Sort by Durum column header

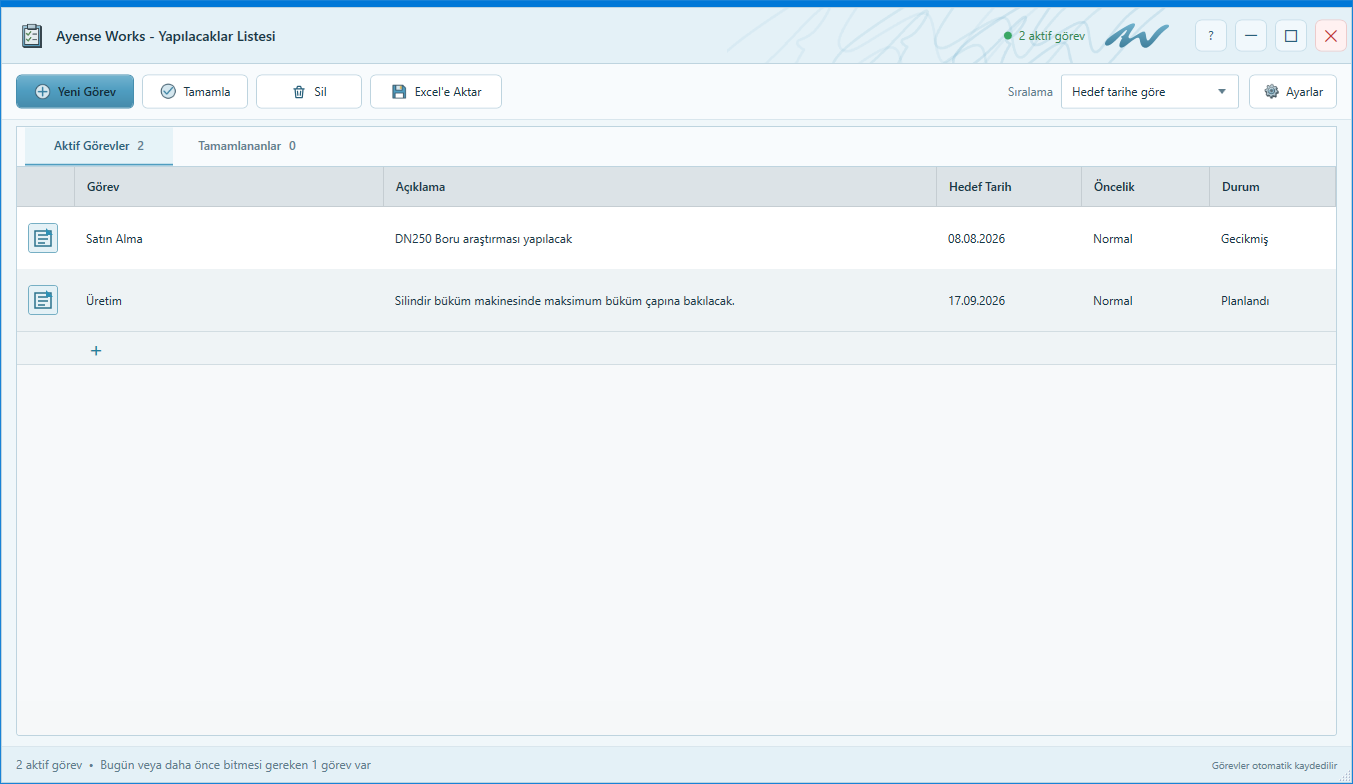1272,187
